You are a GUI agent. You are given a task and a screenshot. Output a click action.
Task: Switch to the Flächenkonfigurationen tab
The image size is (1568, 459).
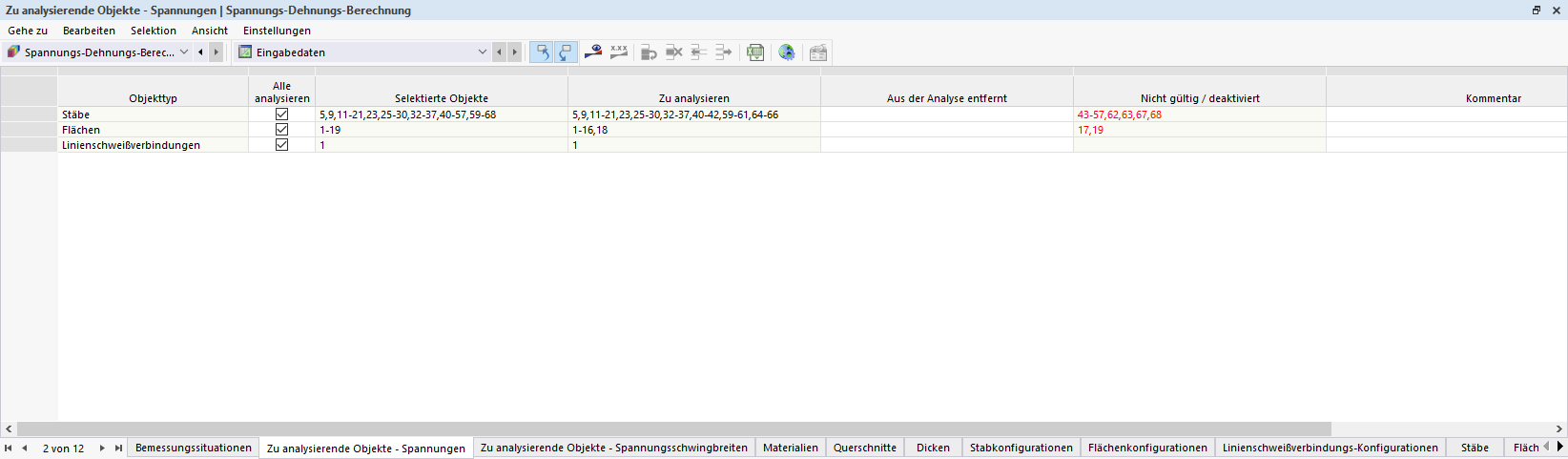click(1147, 448)
